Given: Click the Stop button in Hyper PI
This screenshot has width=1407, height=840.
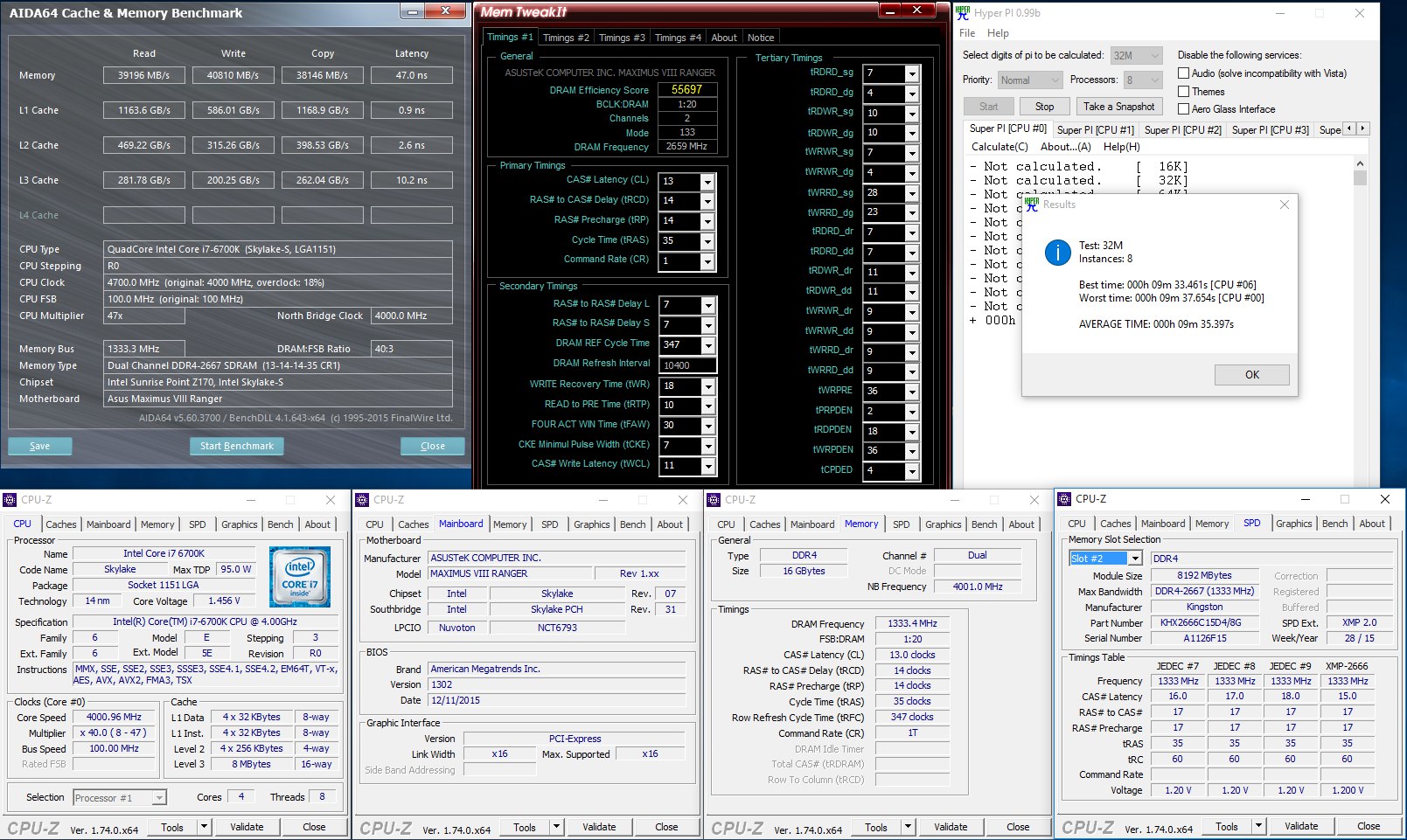Looking at the screenshot, I should pyautogui.click(x=1044, y=107).
